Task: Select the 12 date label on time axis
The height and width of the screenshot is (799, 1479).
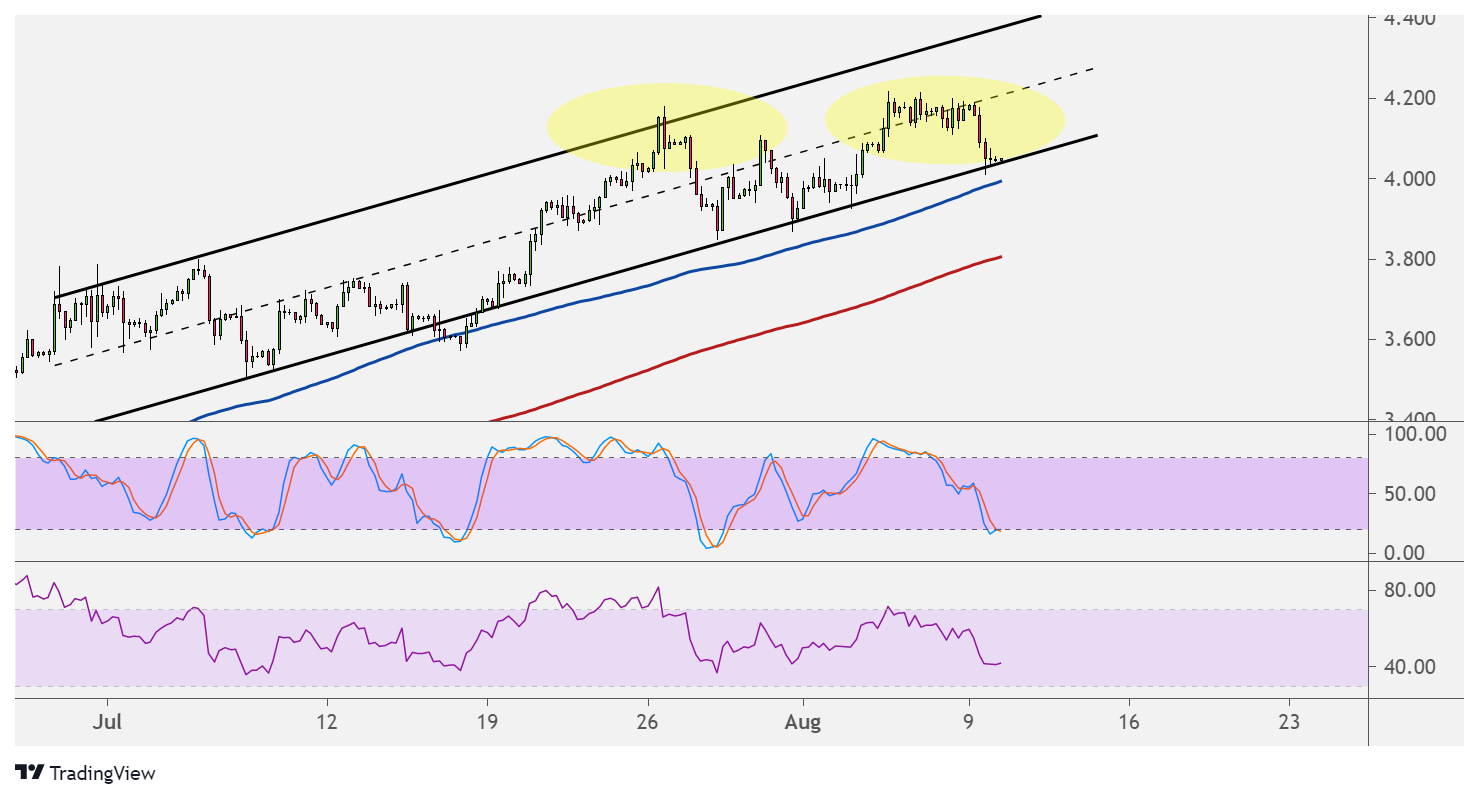Action: [326, 722]
